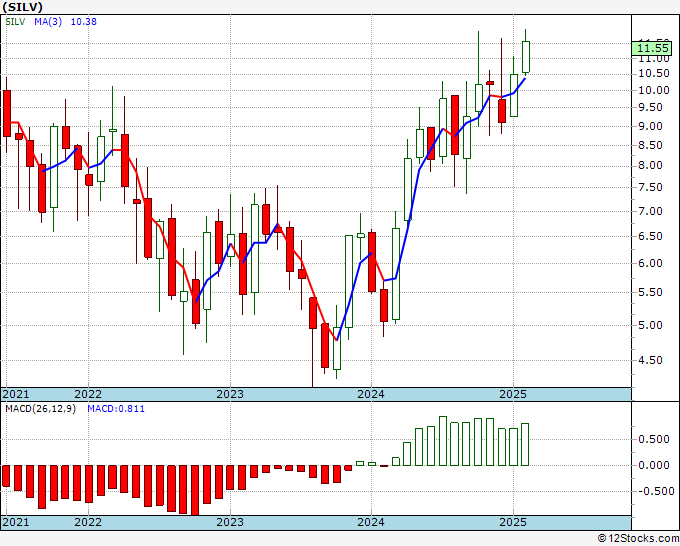Click the 11.55 current price label
The height and width of the screenshot is (546, 680).
click(x=653, y=48)
